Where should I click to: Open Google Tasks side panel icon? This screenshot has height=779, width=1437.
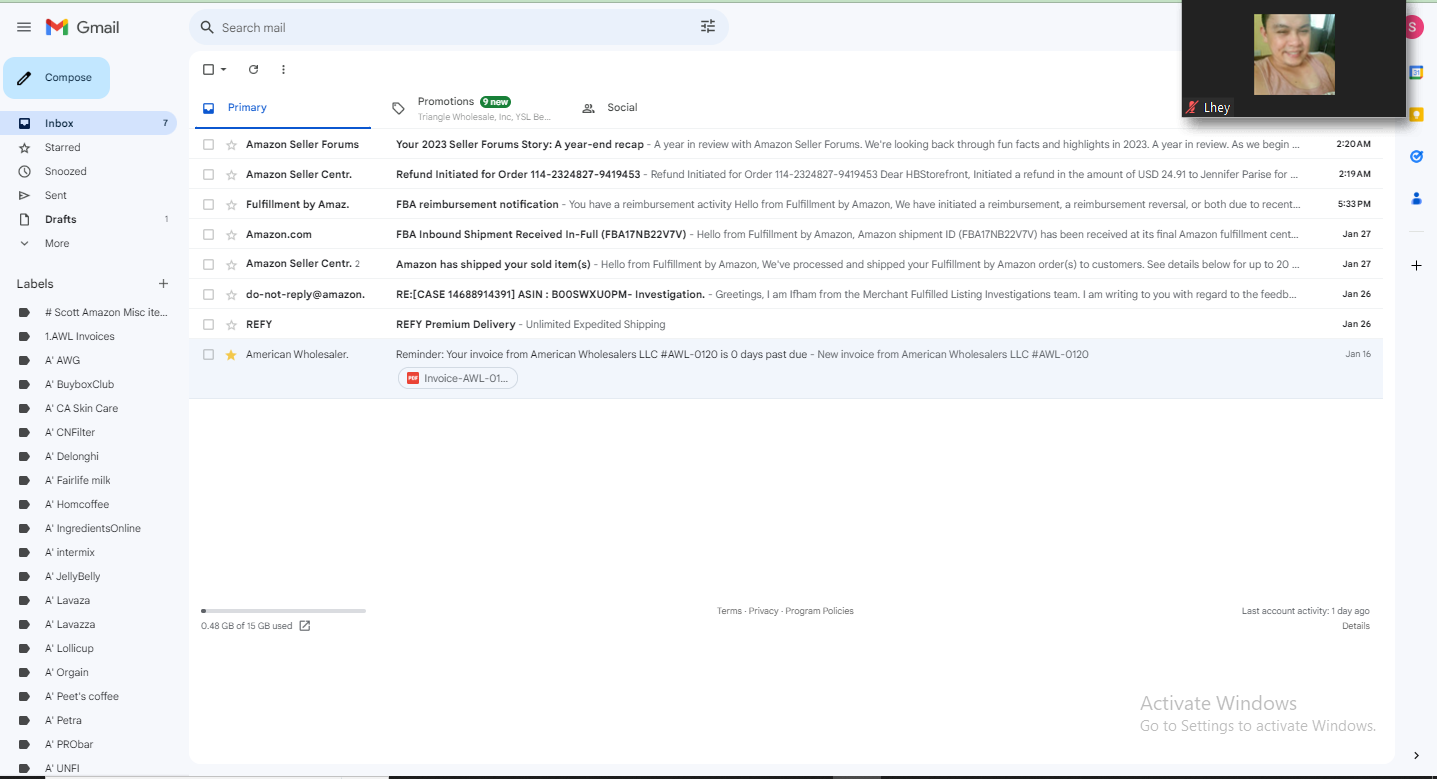coord(1416,156)
